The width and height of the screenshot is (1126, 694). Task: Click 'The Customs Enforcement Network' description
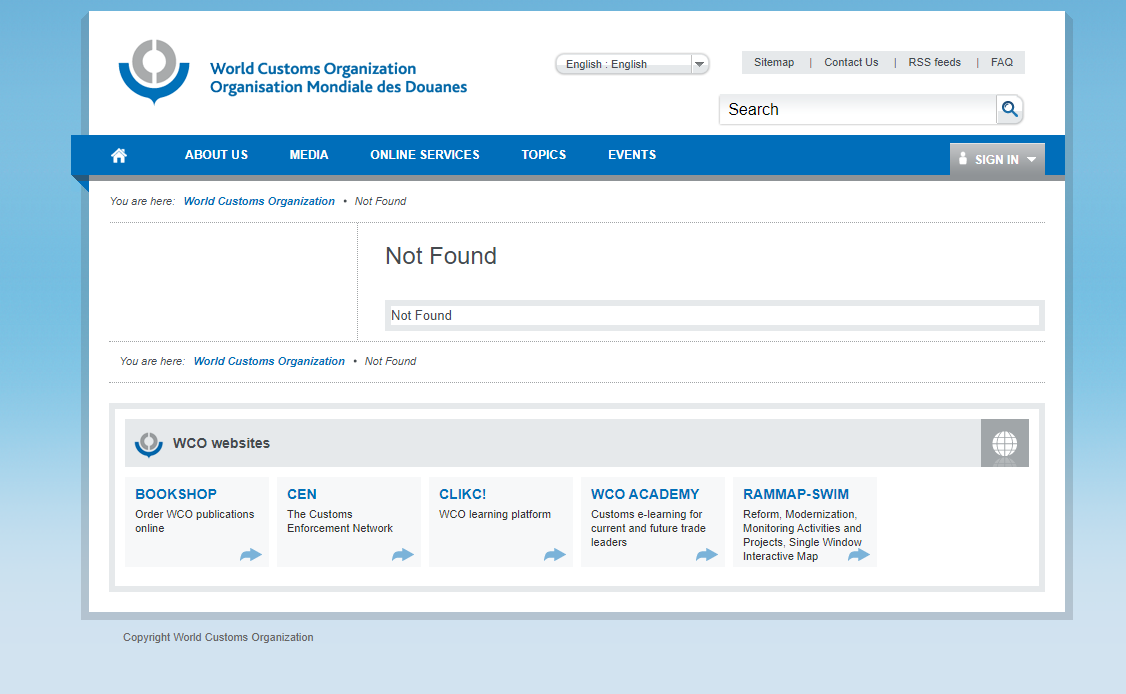click(340, 522)
